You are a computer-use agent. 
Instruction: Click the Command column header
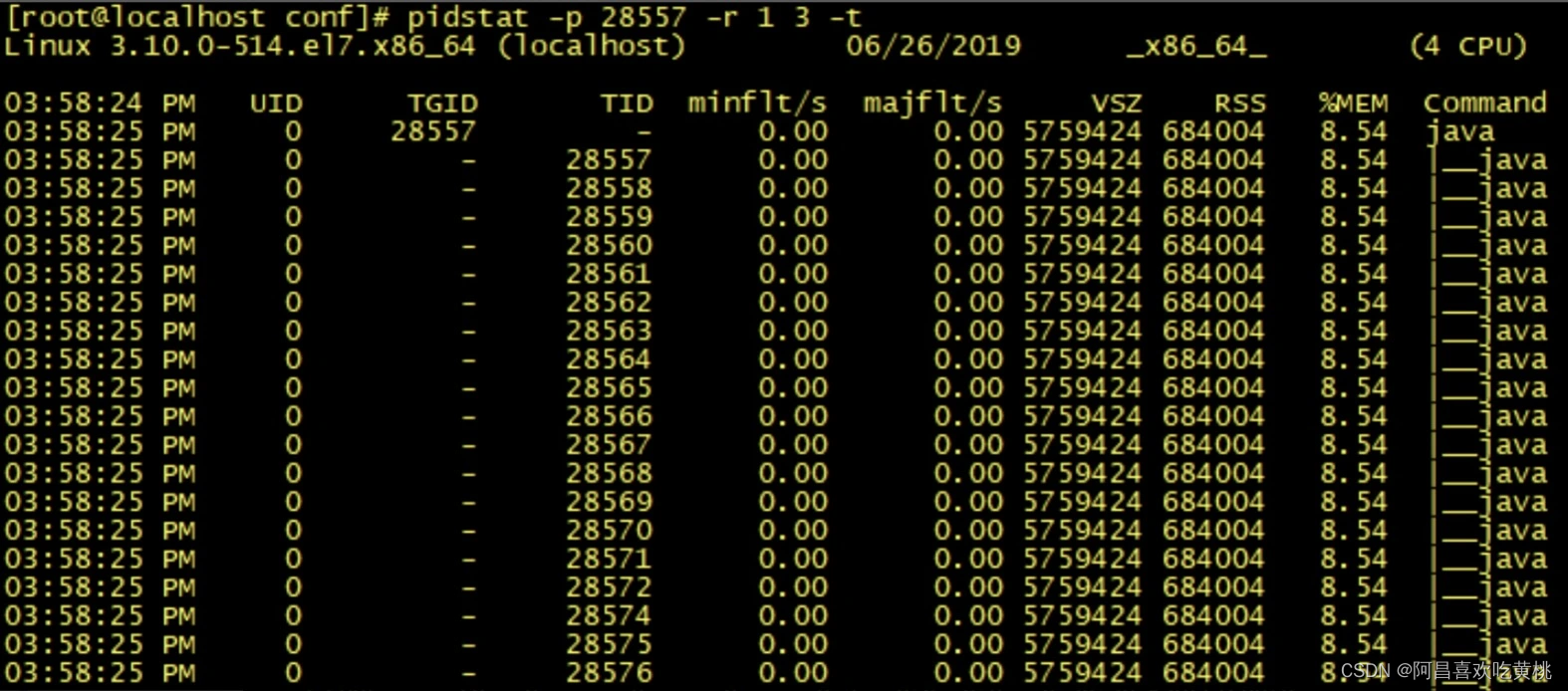[1484, 103]
